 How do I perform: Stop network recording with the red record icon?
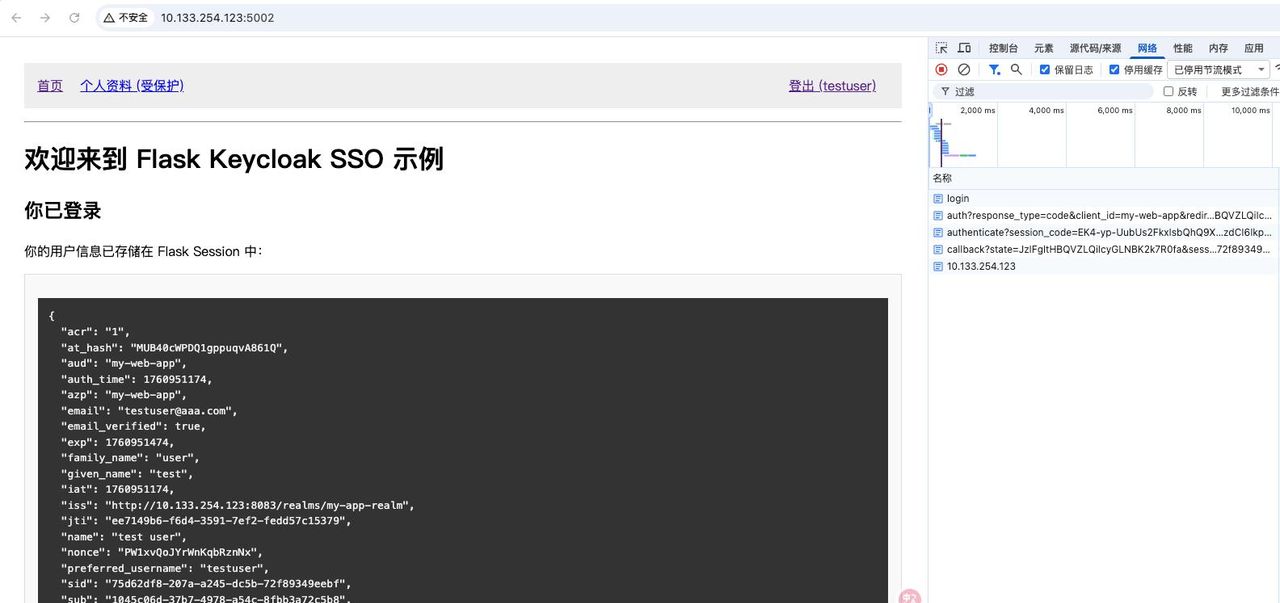(940, 68)
